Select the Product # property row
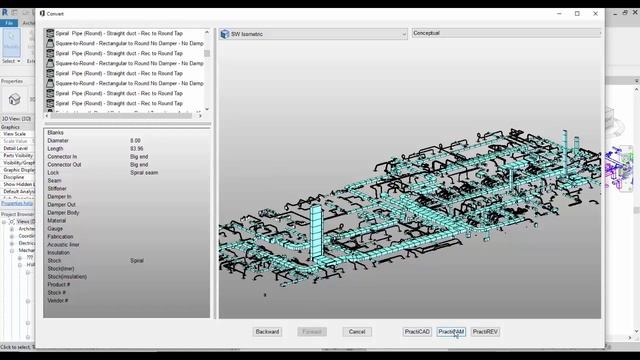This screenshot has height=360, width=640. [x=127, y=284]
